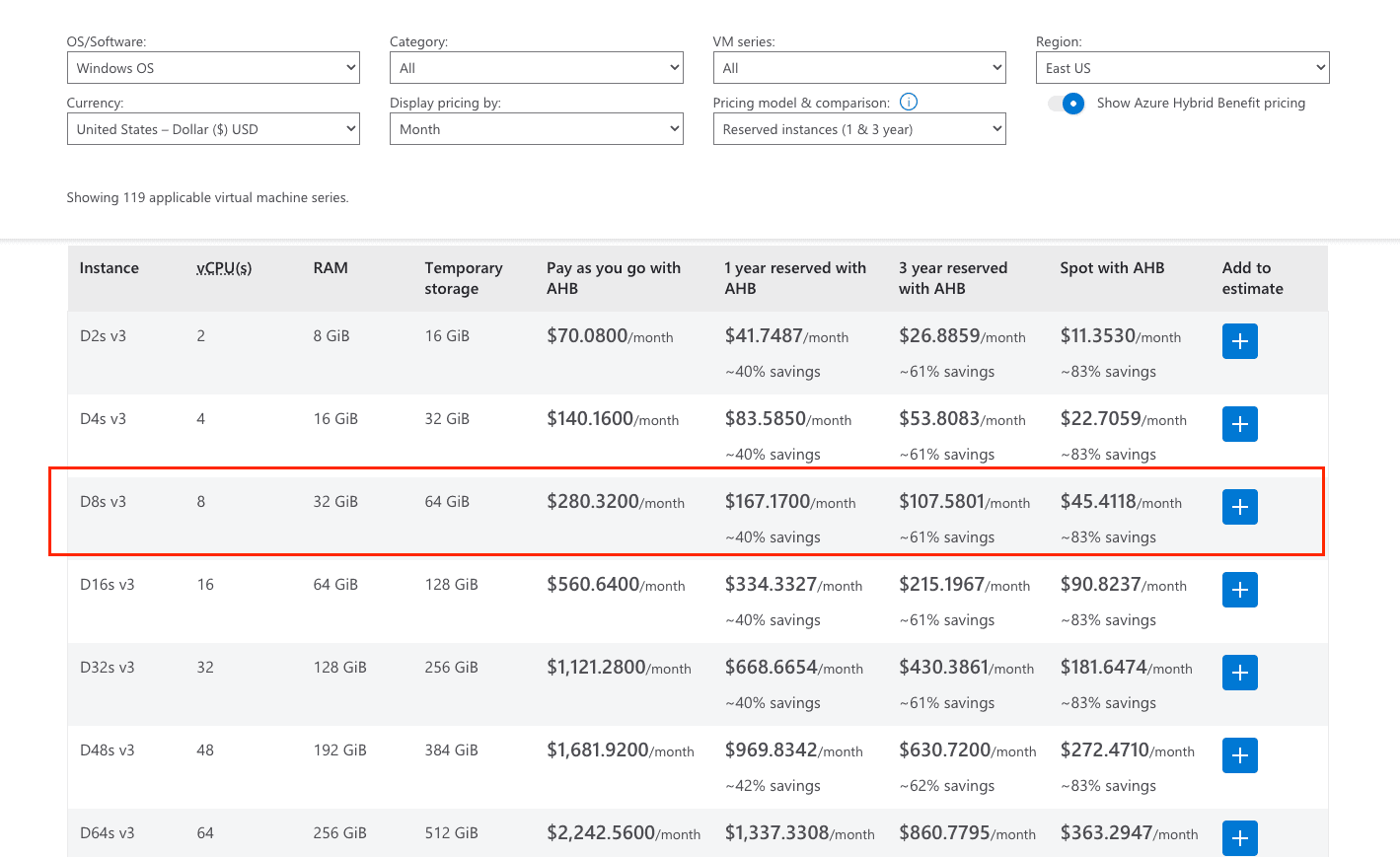This screenshot has width=1400, height=857.
Task: Add D2s v3 instance to estimate
Action: pos(1239,341)
